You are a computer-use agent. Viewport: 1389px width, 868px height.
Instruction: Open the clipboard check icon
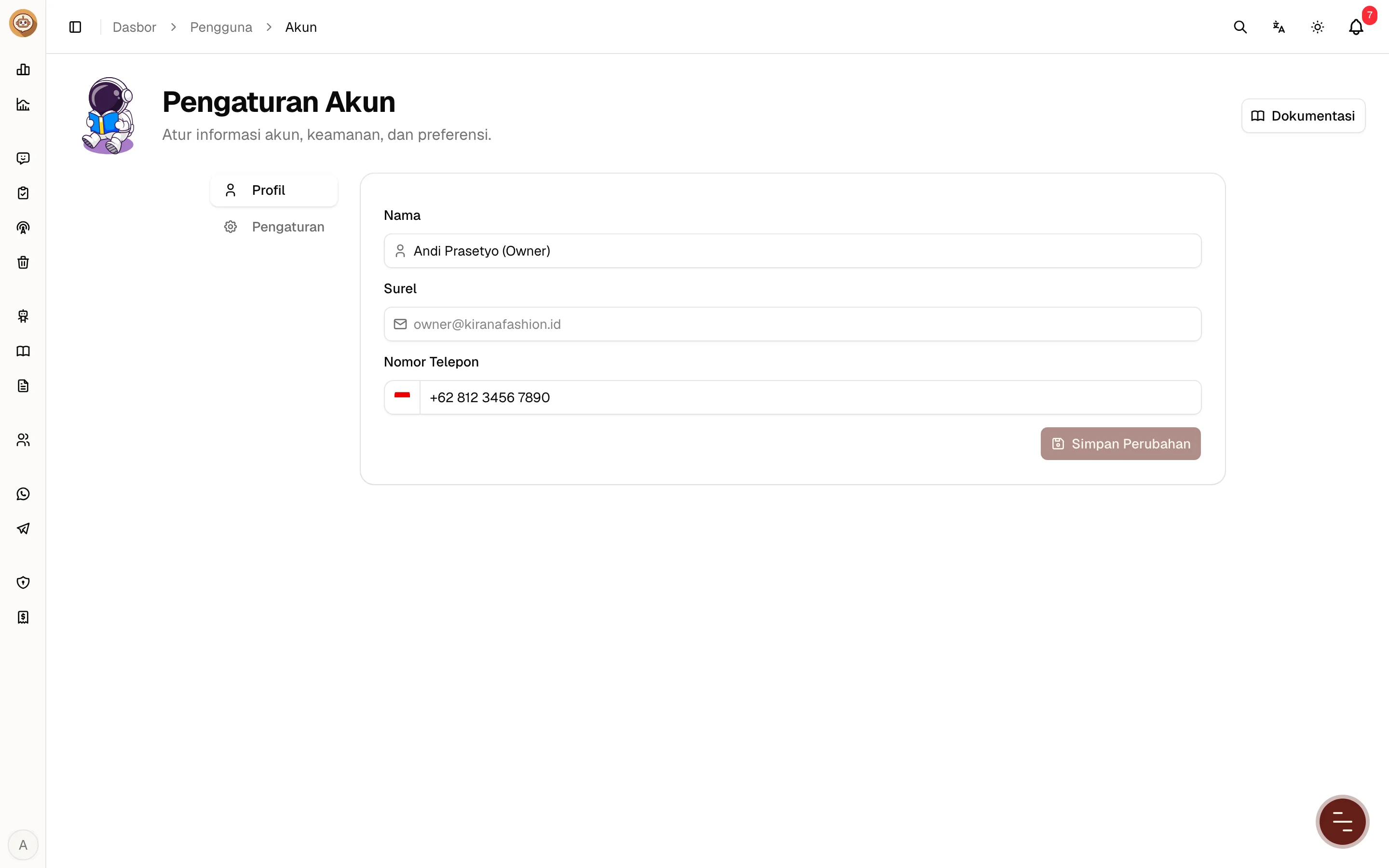pyautogui.click(x=23, y=193)
